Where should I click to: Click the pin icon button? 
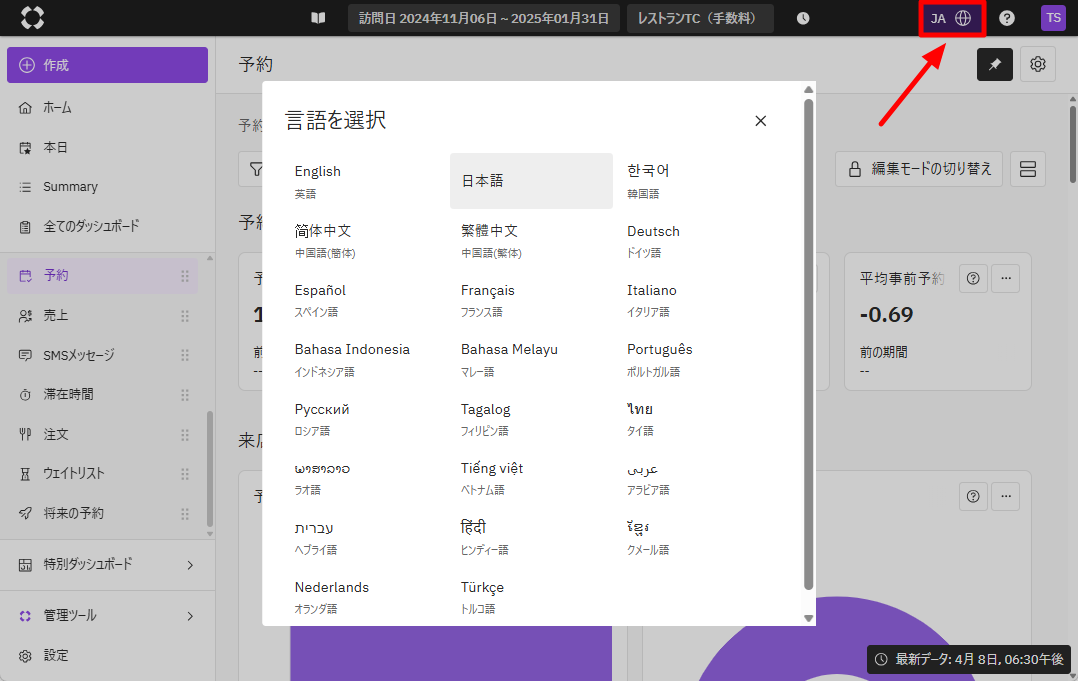994,65
